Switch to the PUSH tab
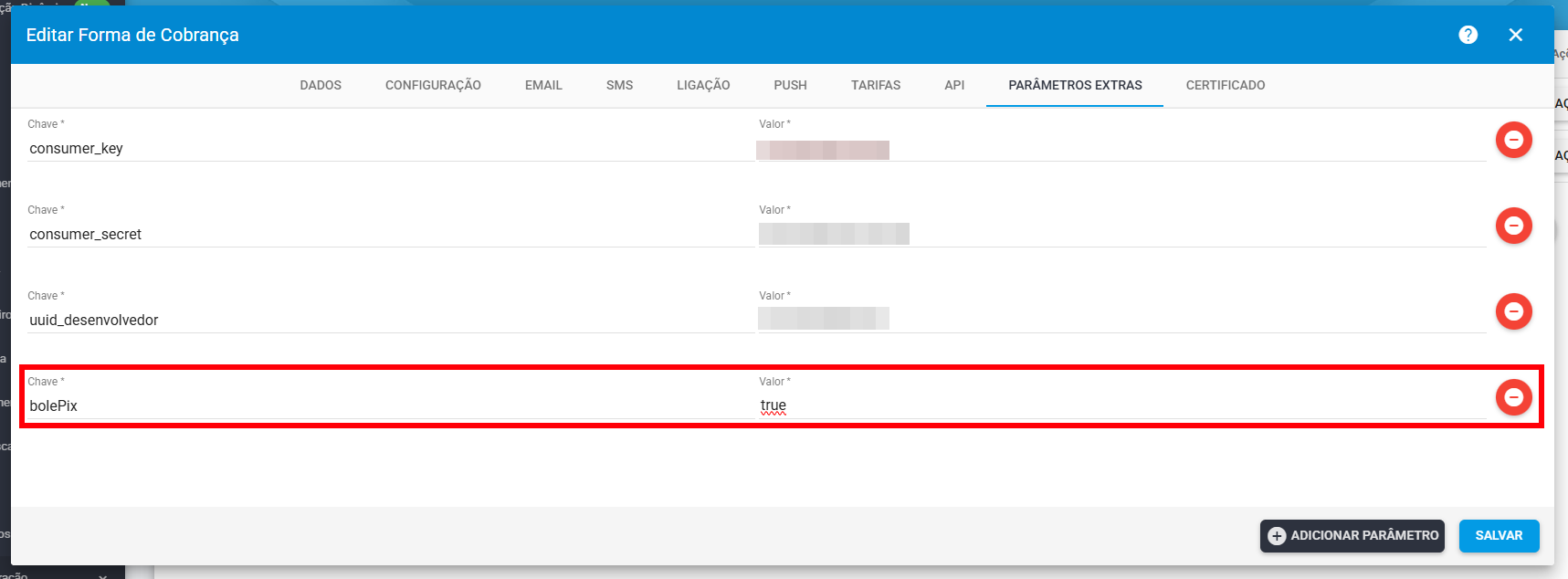The width and height of the screenshot is (1568, 579). click(791, 85)
